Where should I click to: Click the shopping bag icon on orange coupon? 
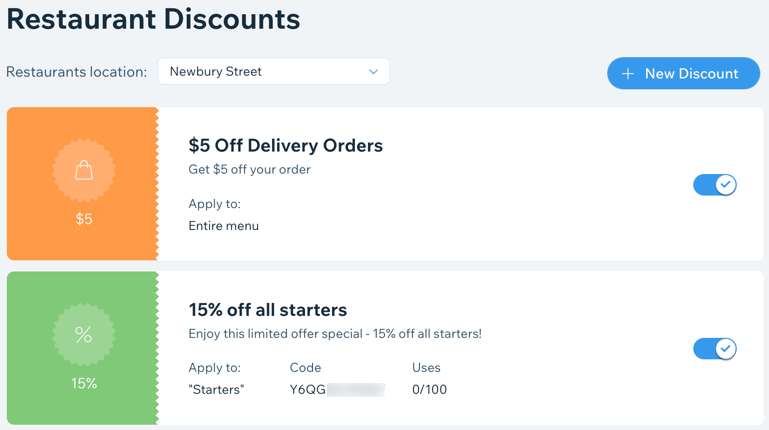84,171
